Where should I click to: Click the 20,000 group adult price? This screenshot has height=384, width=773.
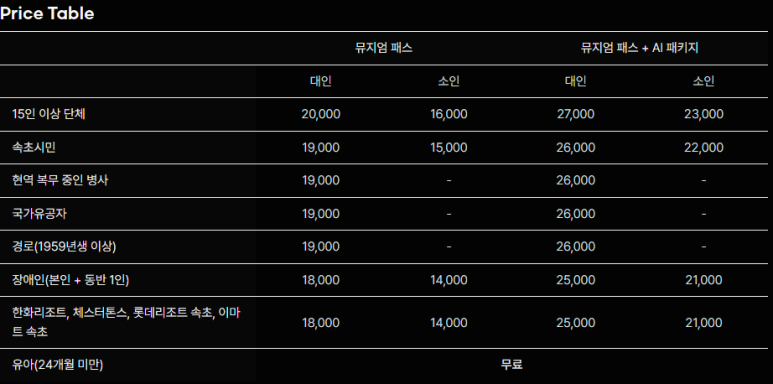click(x=320, y=114)
